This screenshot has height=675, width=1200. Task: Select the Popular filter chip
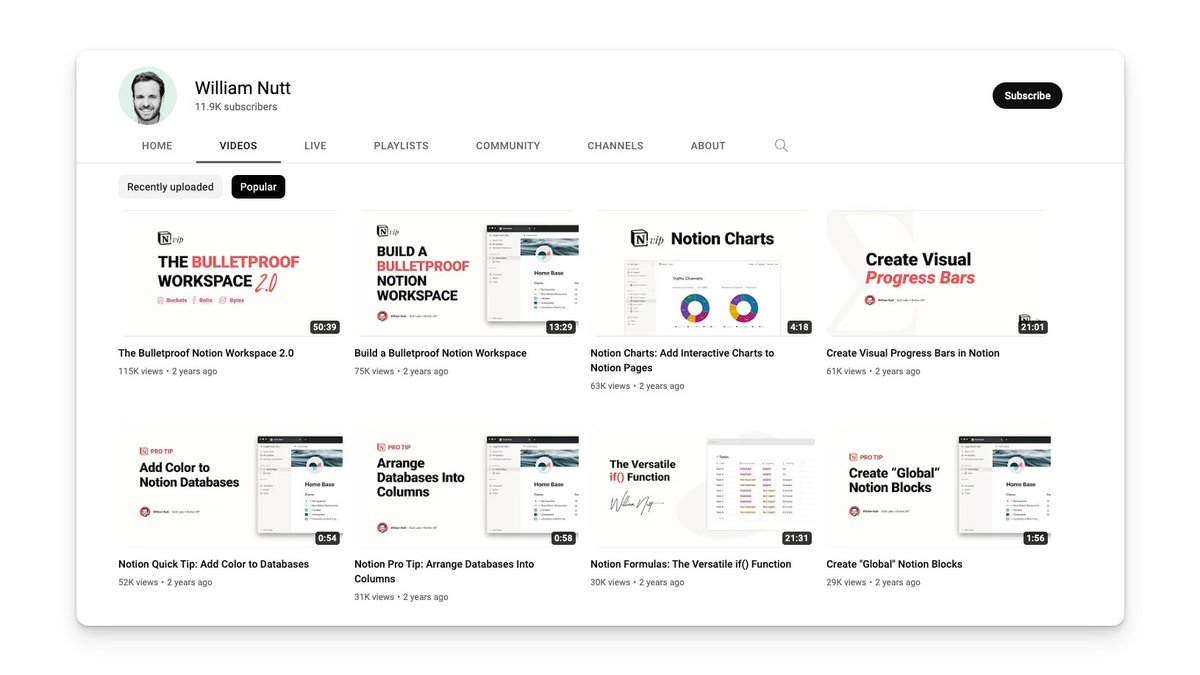tap(258, 187)
